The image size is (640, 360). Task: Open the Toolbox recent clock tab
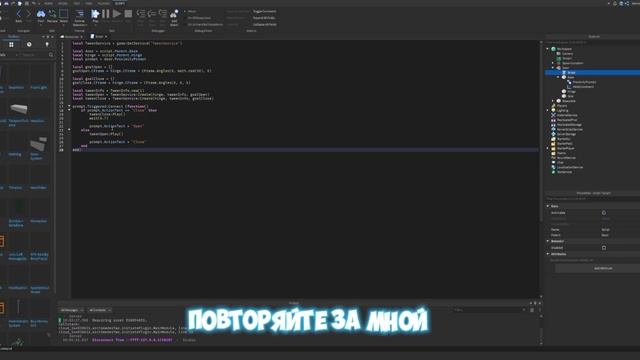tap(29, 44)
